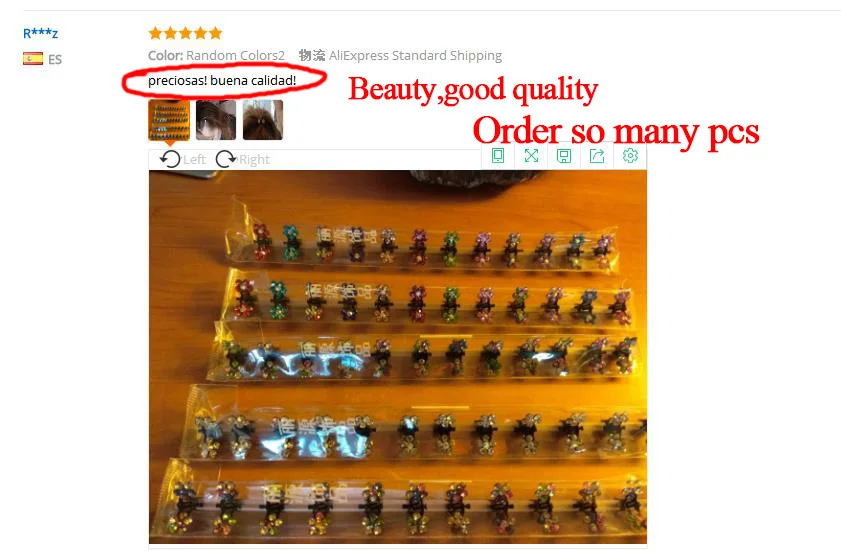Rotate the photo left with the counterclockwise arrow
This screenshot has height=551, width=841.
pyautogui.click(x=171, y=159)
